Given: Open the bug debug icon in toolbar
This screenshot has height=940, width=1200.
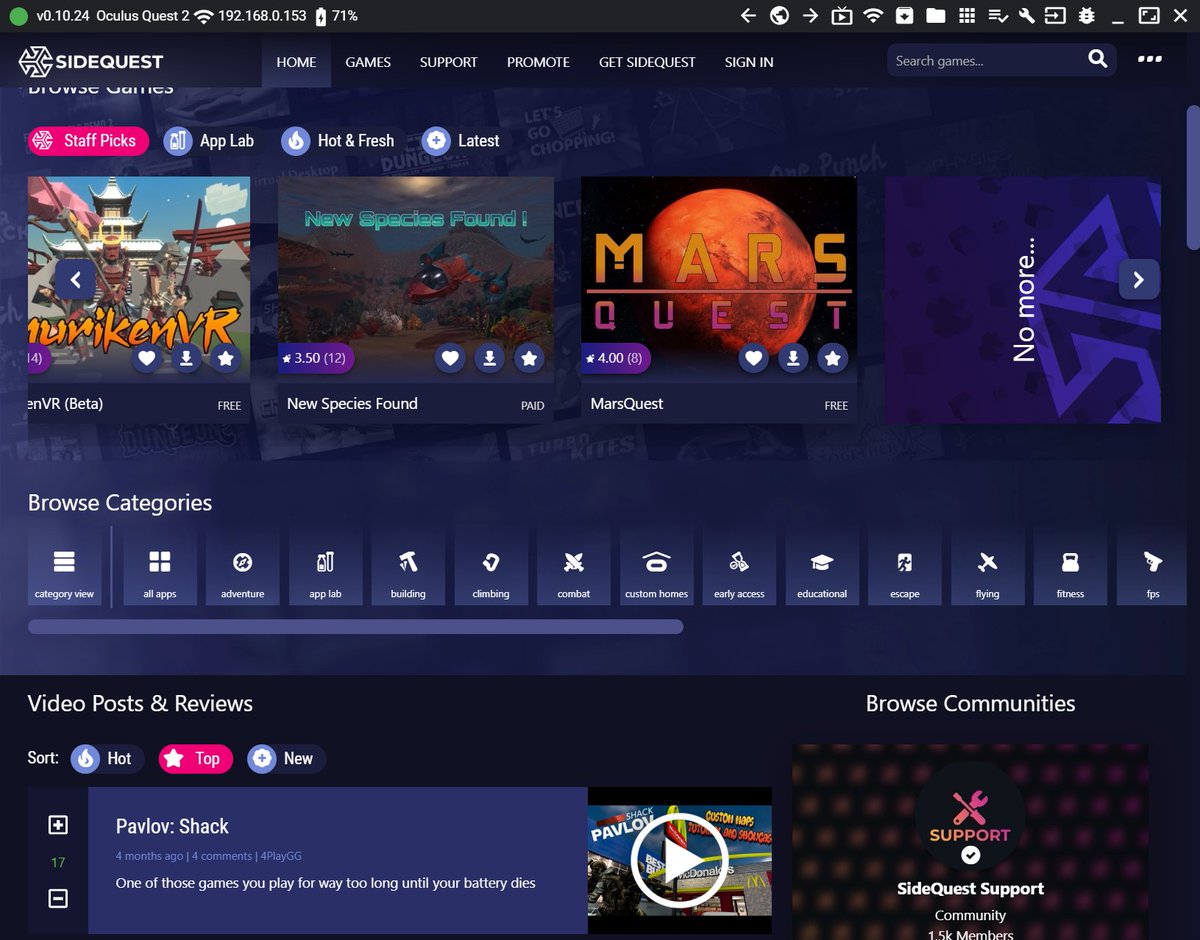Looking at the screenshot, I should click(1087, 16).
